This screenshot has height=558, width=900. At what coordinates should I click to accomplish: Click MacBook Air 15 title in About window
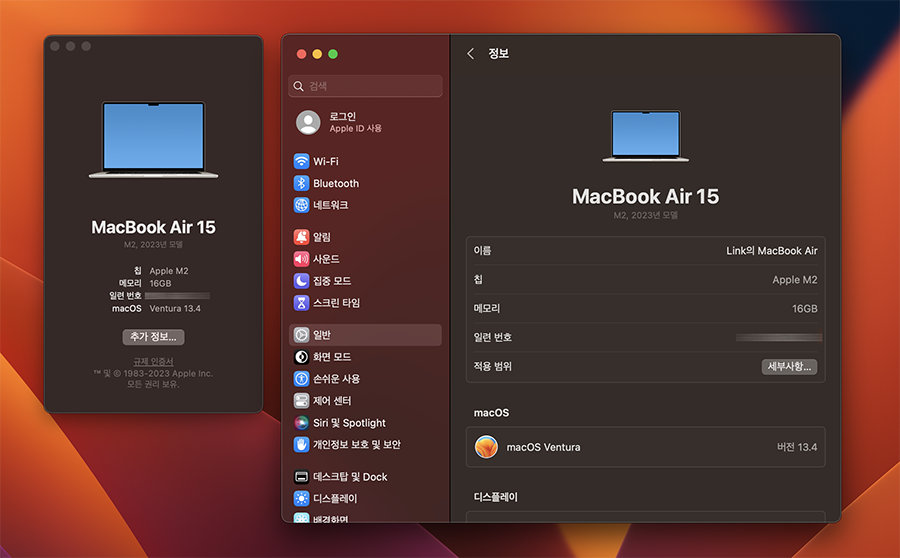(153, 227)
